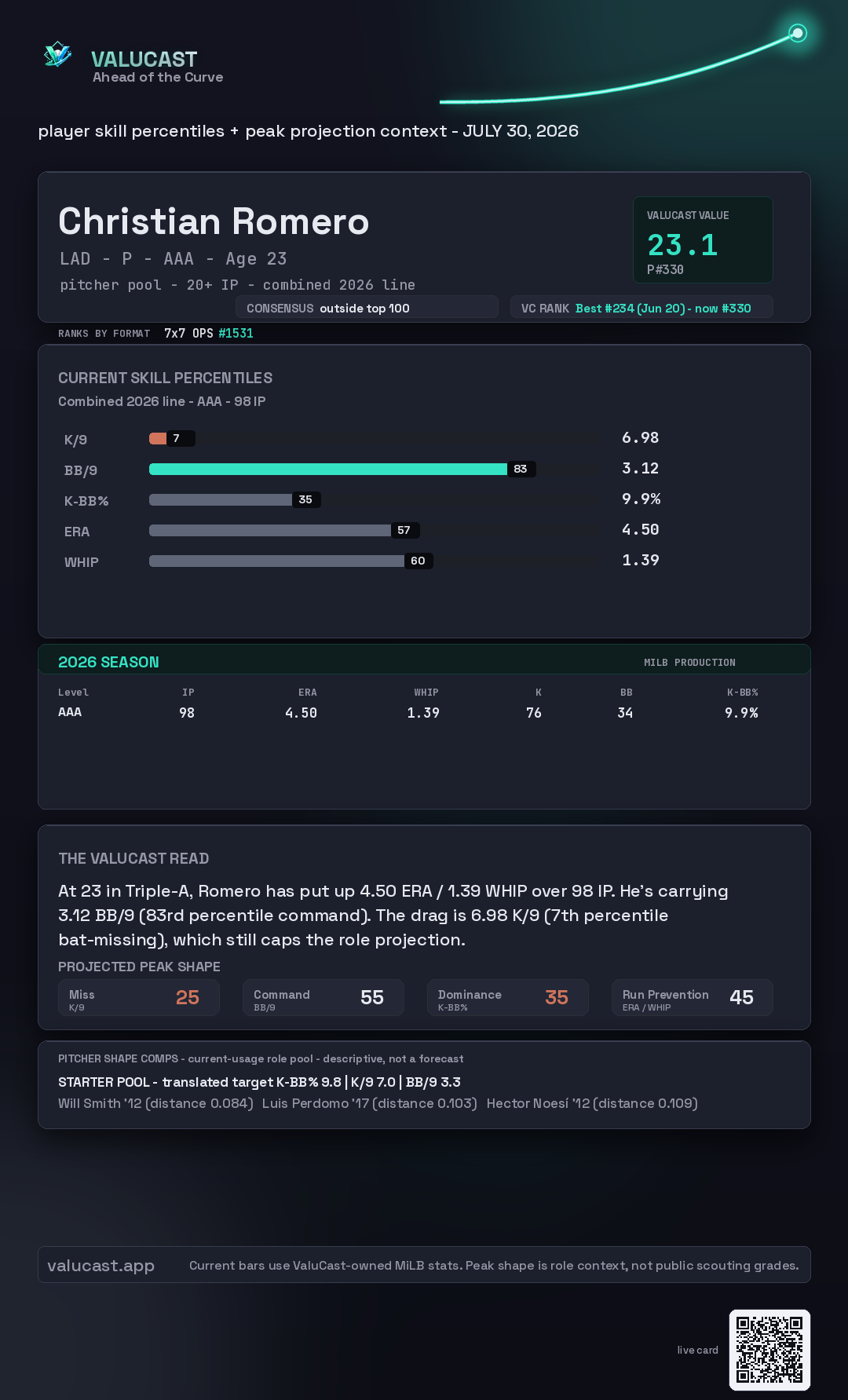Select the Run Prevention ERA/WHIP tile

tap(693, 997)
